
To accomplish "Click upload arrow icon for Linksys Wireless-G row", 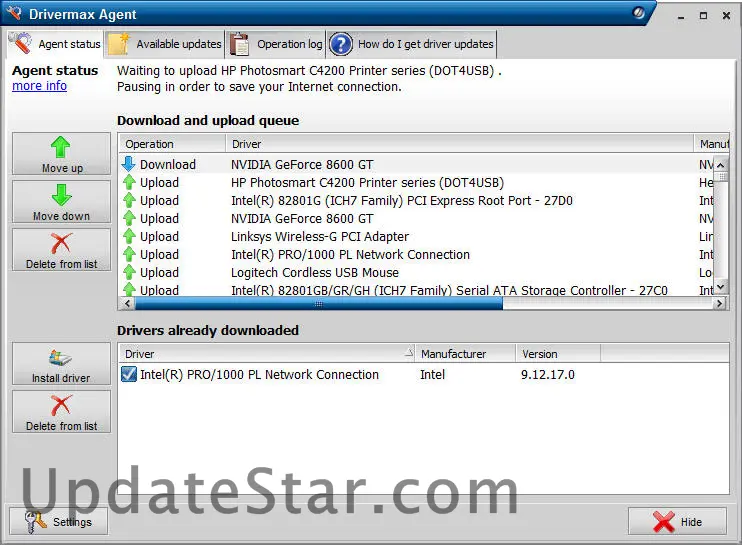I will 129,236.
